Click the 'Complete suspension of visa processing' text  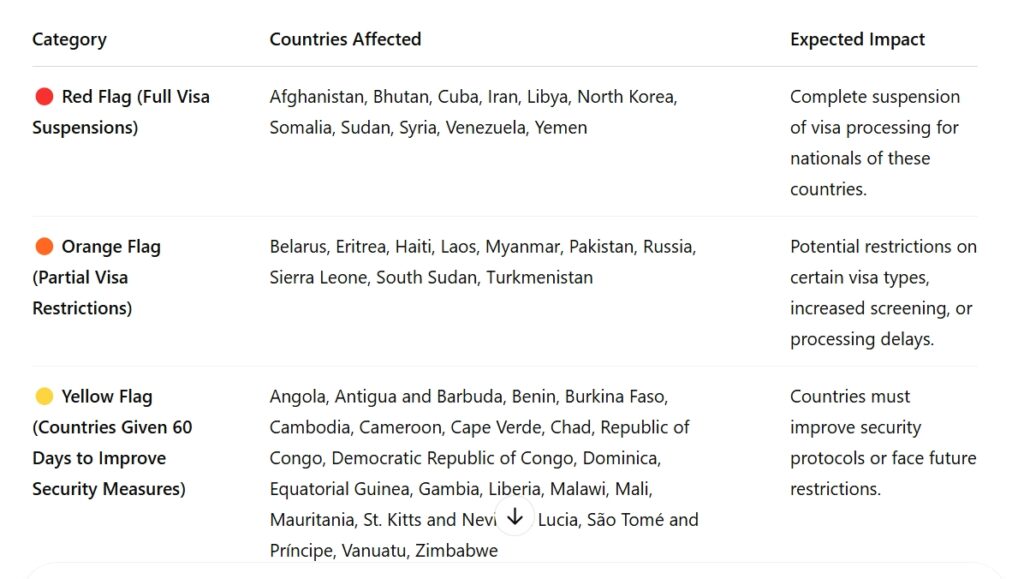point(874,142)
